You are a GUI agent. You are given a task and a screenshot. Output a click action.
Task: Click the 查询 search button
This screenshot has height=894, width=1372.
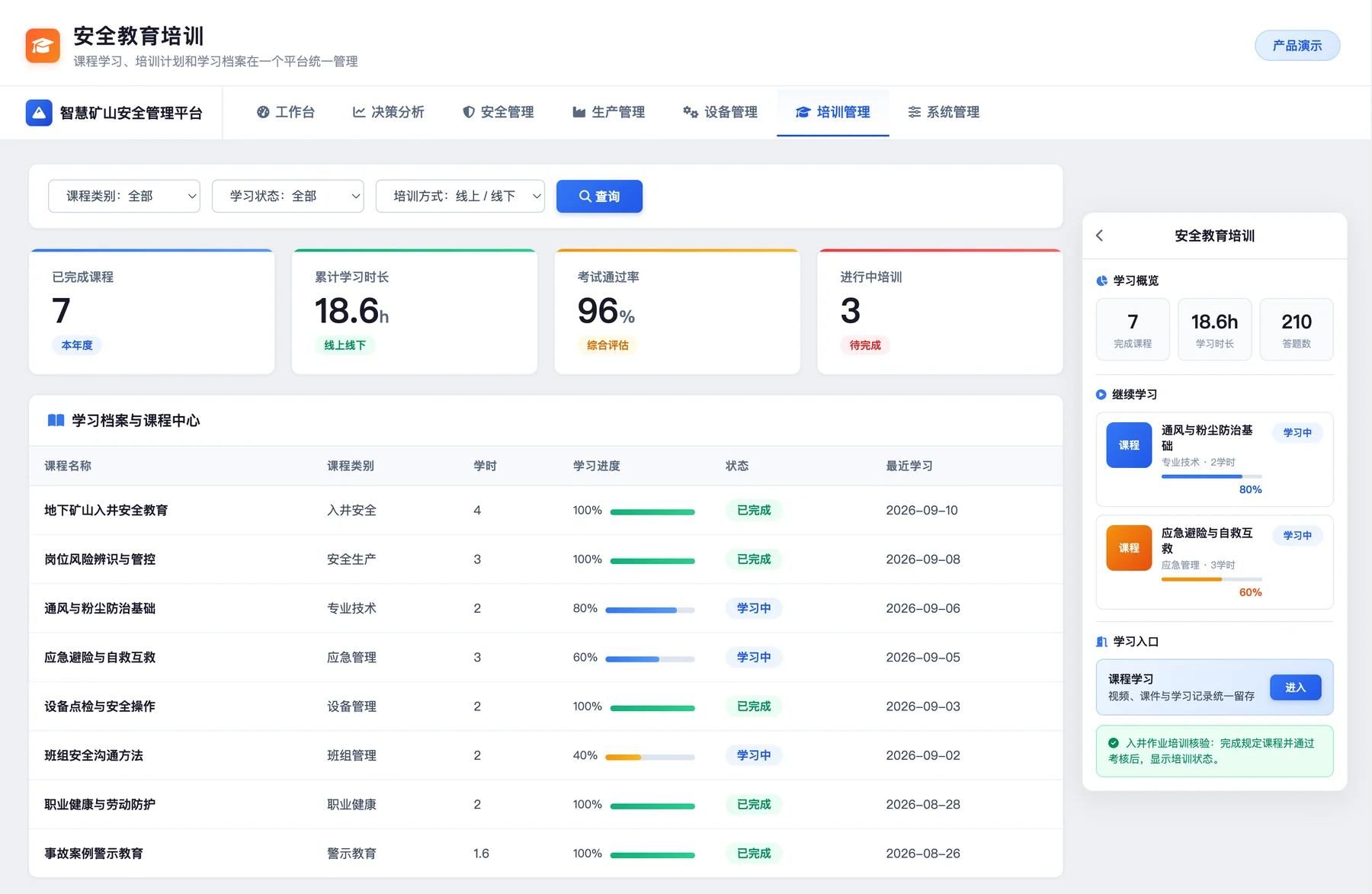click(599, 196)
